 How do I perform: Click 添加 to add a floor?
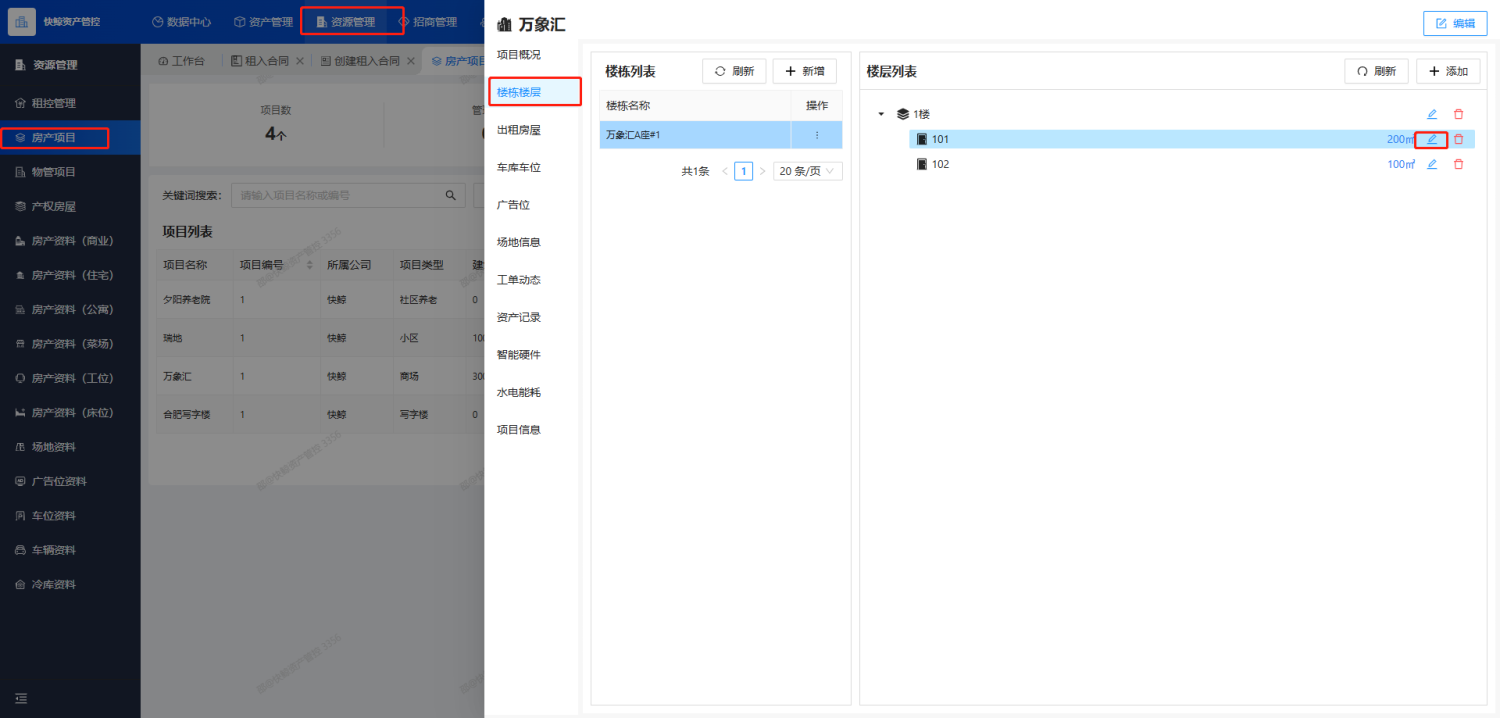tap(1448, 71)
